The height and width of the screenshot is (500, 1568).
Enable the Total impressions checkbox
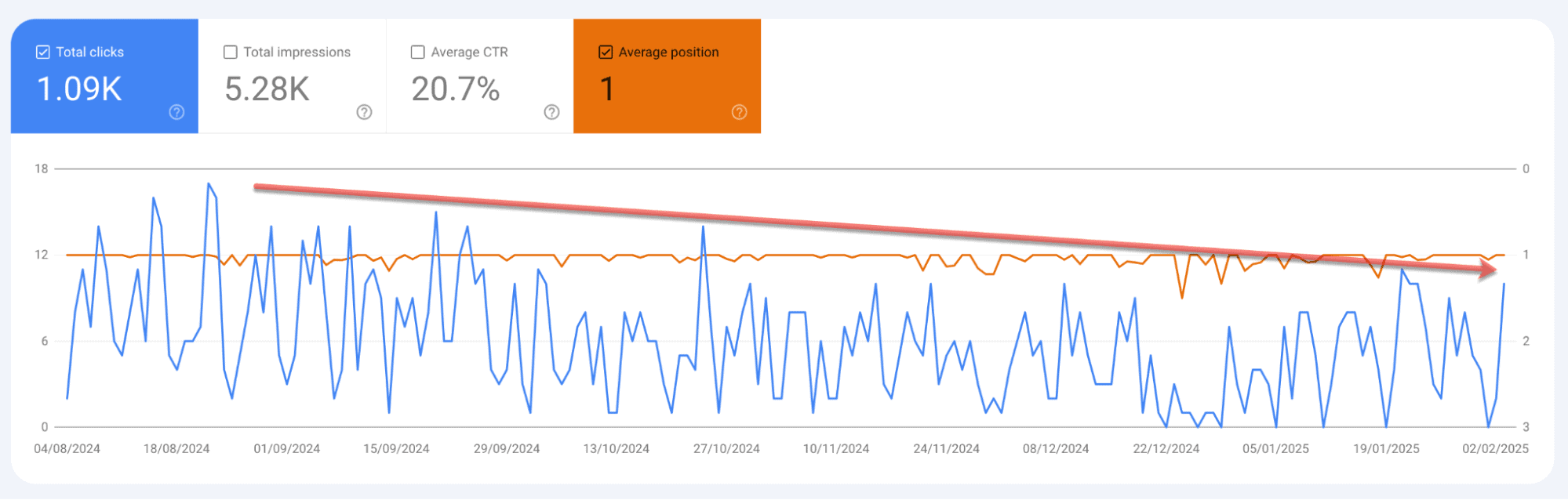click(x=231, y=53)
